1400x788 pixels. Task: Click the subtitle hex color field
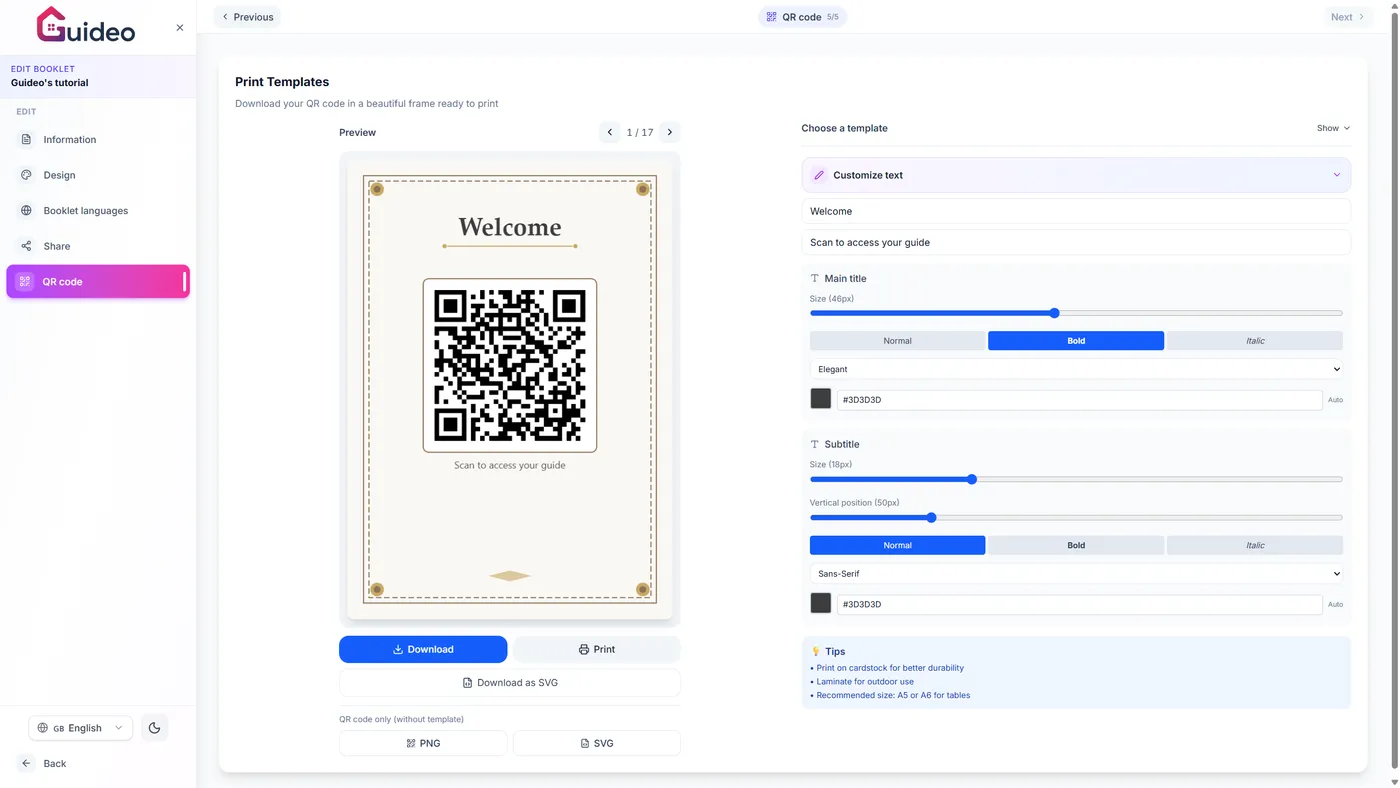pyautogui.click(x=1079, y=604)
